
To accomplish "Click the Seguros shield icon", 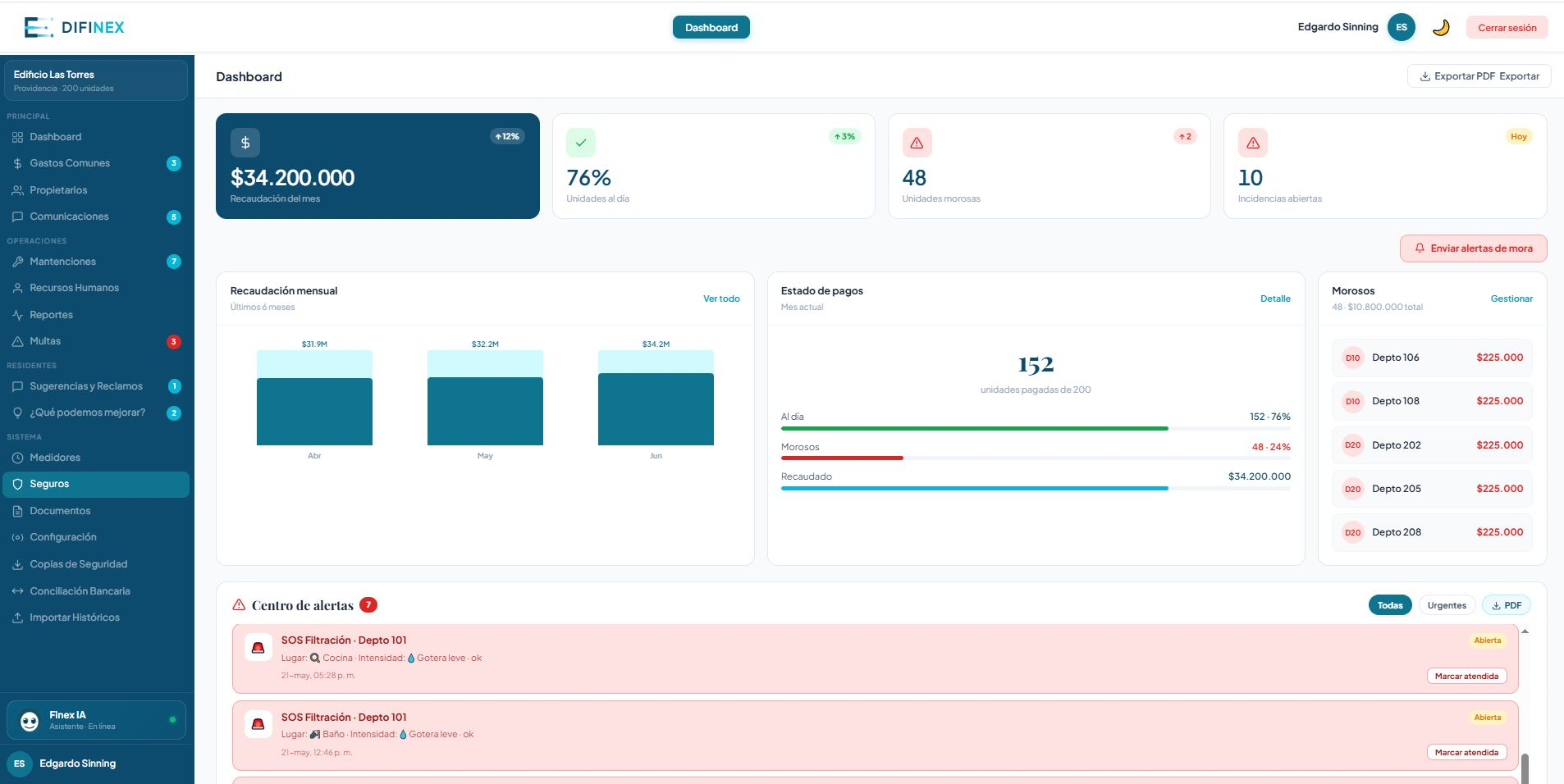I will pos(17,484).
